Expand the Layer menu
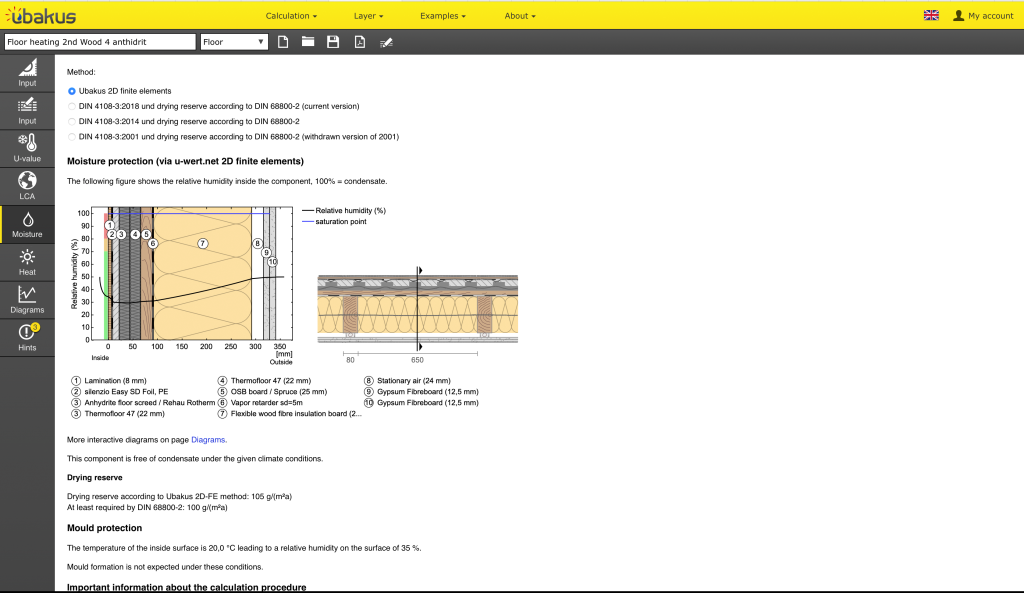 pyautogui.click(x=368, y=16)
